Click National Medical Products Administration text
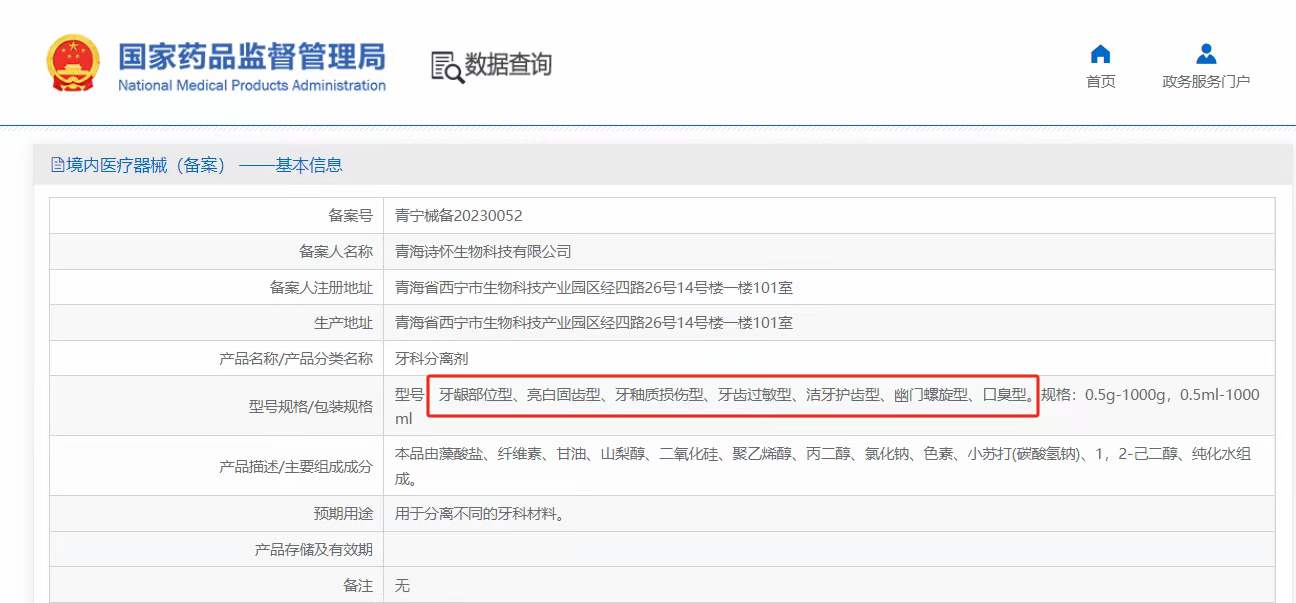 coord(252,86)
